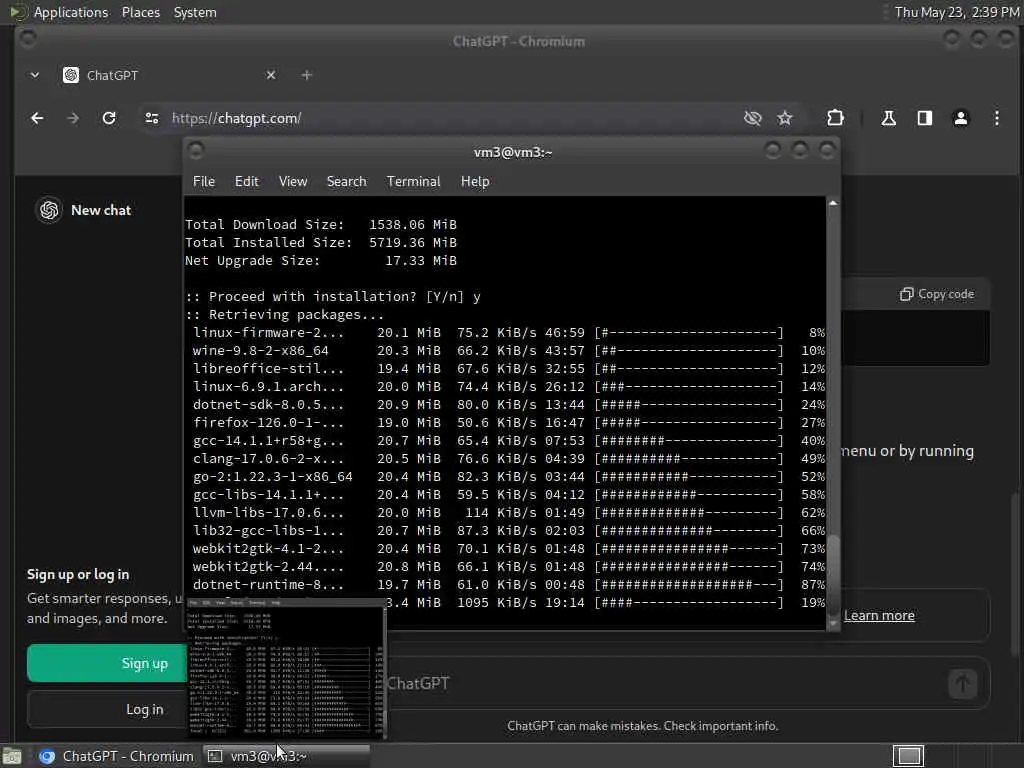Open the terminal File menu
This screenshot has height=768, width=1024.
click(204, 182)
